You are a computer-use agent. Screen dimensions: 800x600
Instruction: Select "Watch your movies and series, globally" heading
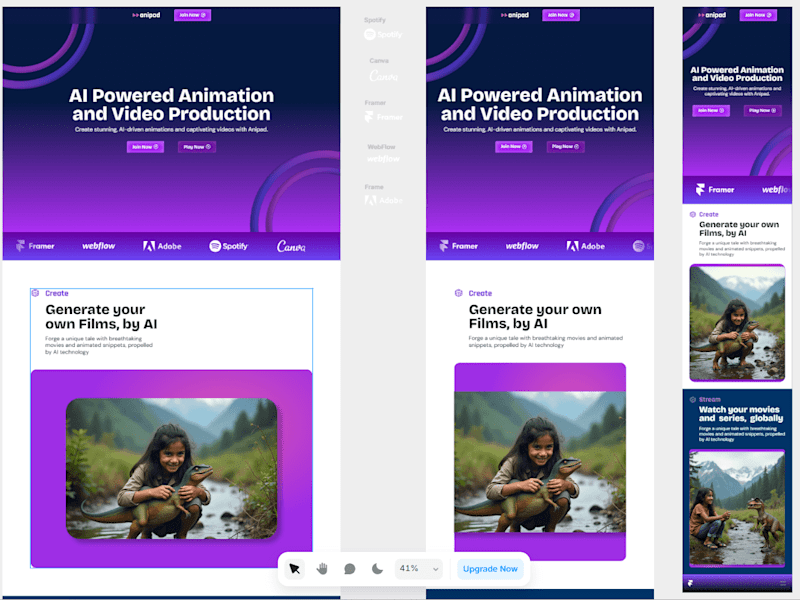tap(741, 414)
